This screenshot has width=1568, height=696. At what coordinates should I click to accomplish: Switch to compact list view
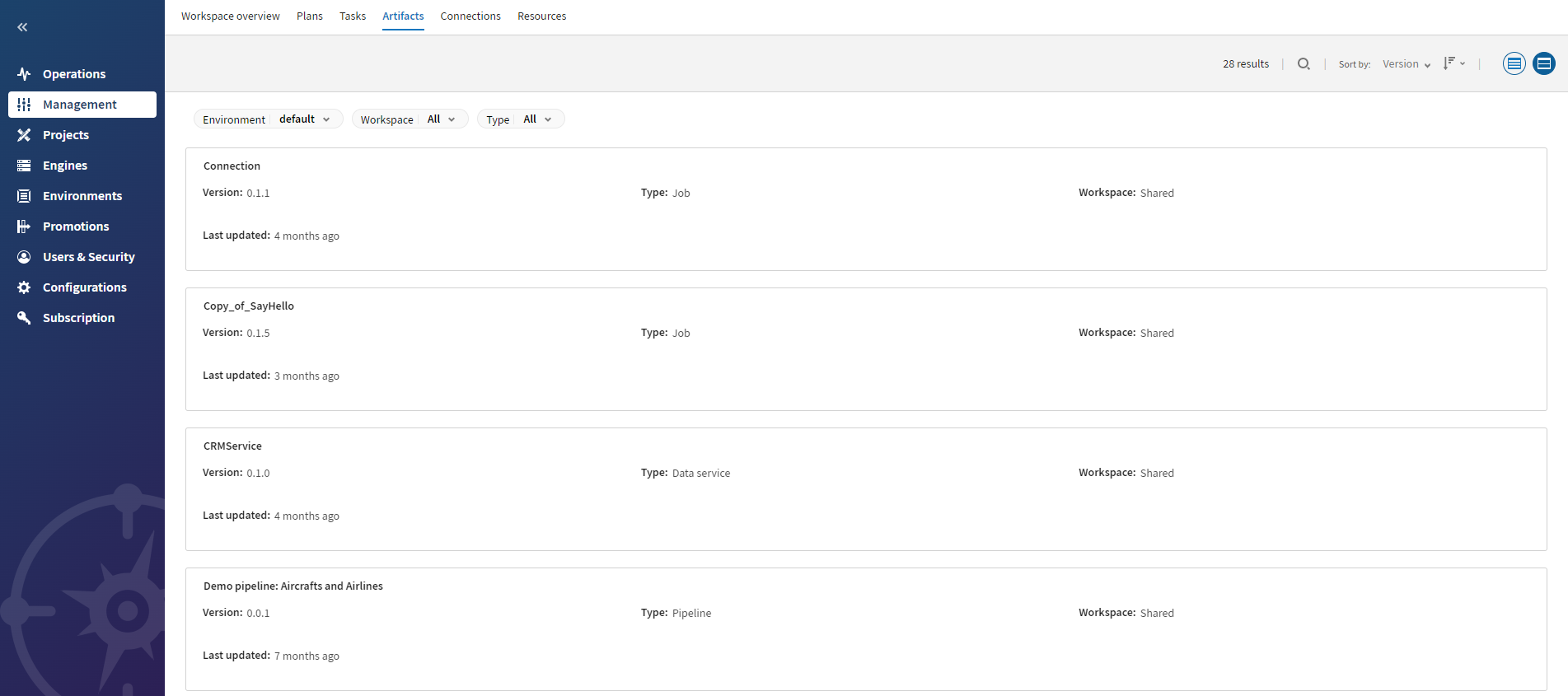pos(1514,63)
